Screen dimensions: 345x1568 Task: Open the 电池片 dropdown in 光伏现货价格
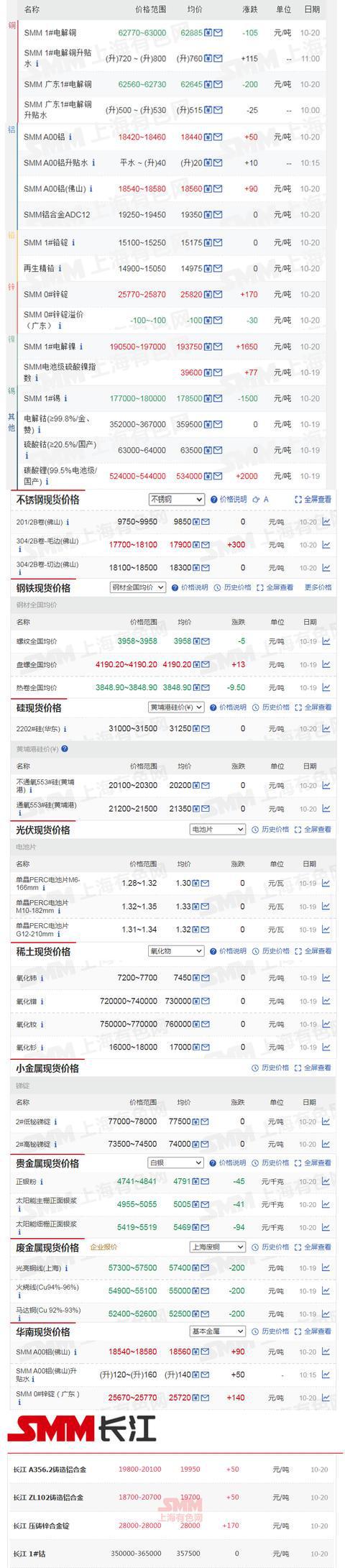[x=217, y=830]
